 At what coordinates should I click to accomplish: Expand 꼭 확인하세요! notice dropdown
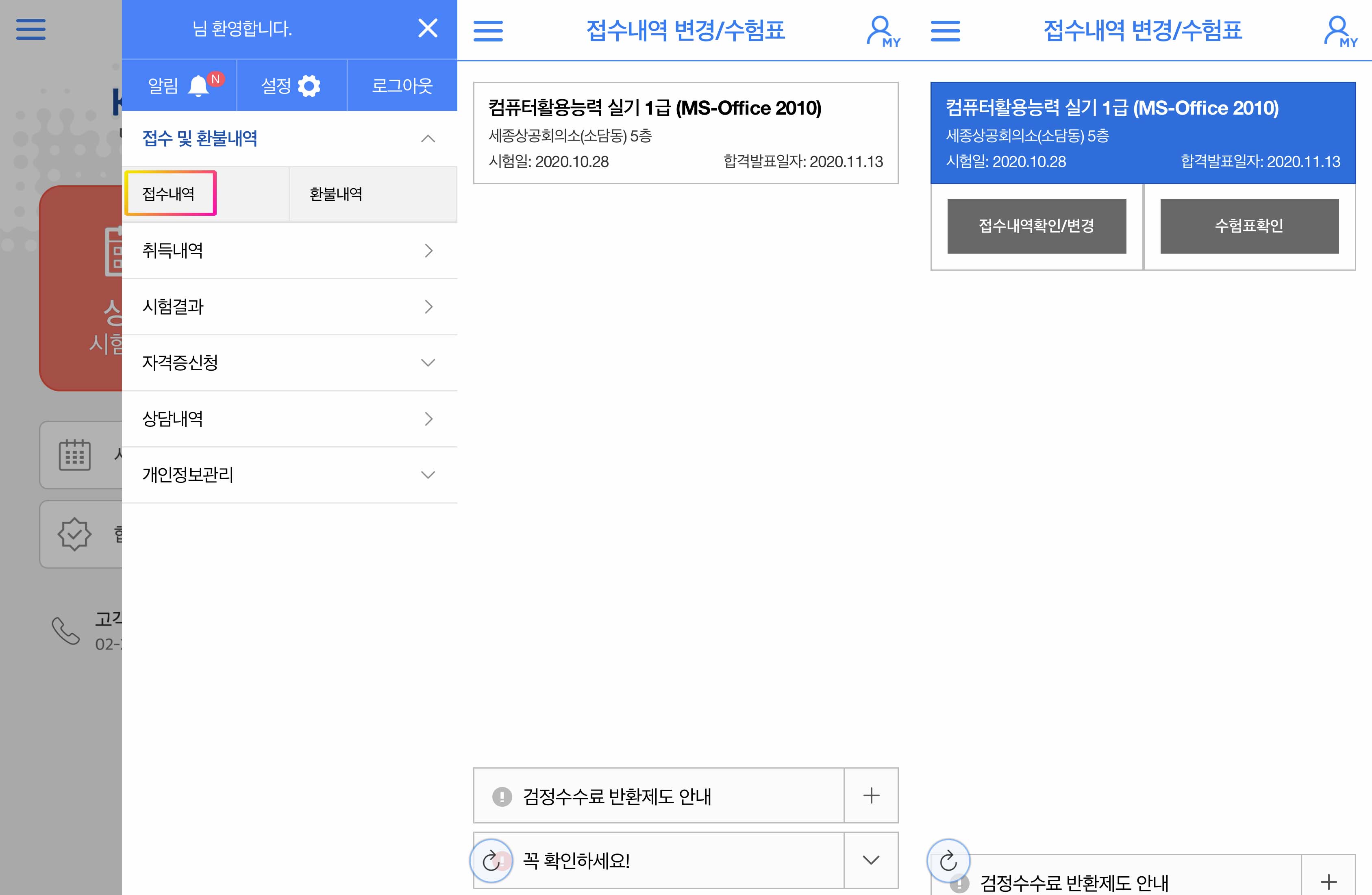(870, 860)
